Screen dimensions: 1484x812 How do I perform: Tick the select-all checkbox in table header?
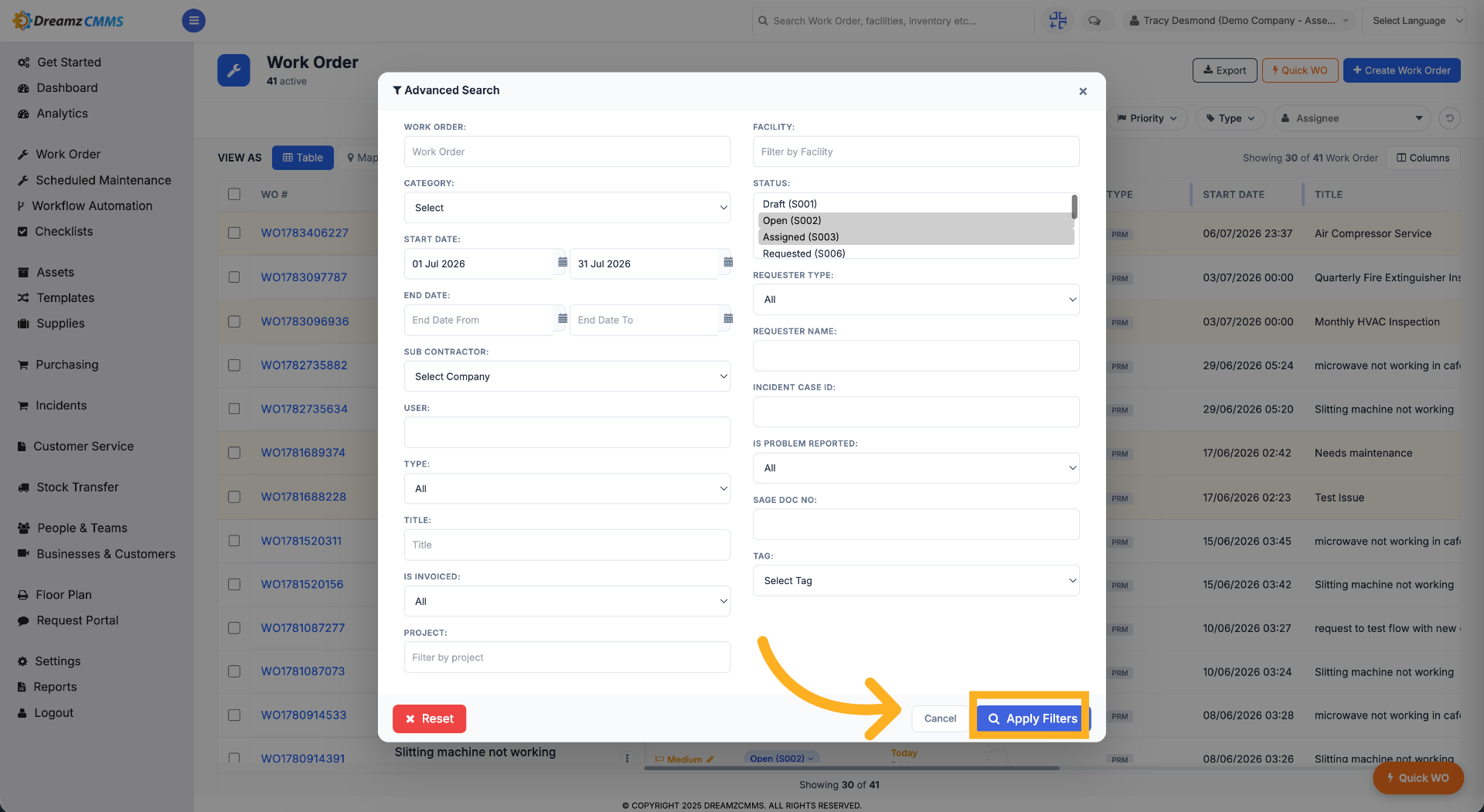[x=234, y=194]
